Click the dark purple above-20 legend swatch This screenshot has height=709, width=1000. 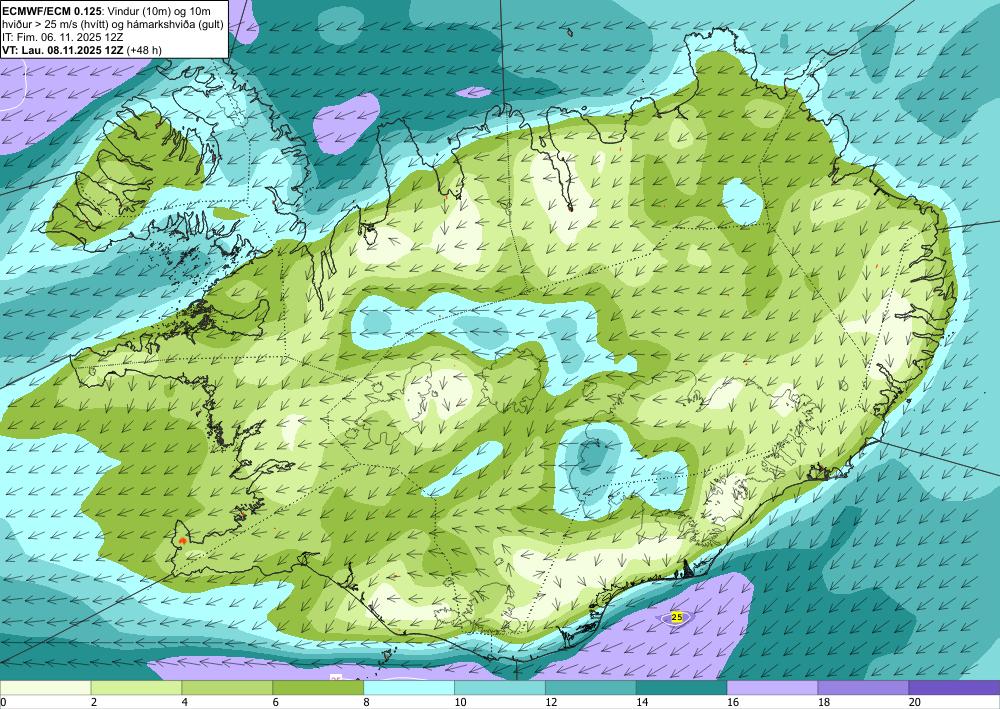click(x=954, y=688)
